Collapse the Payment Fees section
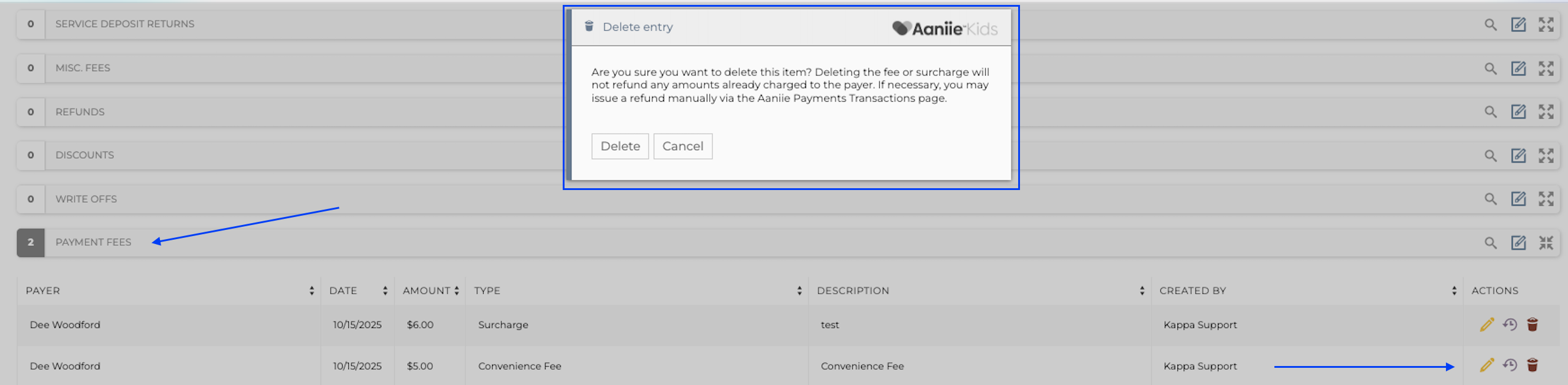This screenshot has height=385, width=1568. point(1545,243)
